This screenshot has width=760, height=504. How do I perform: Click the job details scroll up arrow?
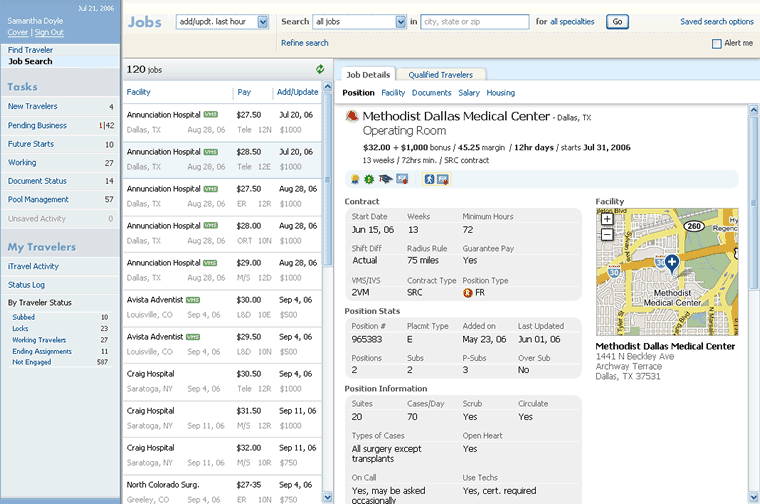pos(753,110)
